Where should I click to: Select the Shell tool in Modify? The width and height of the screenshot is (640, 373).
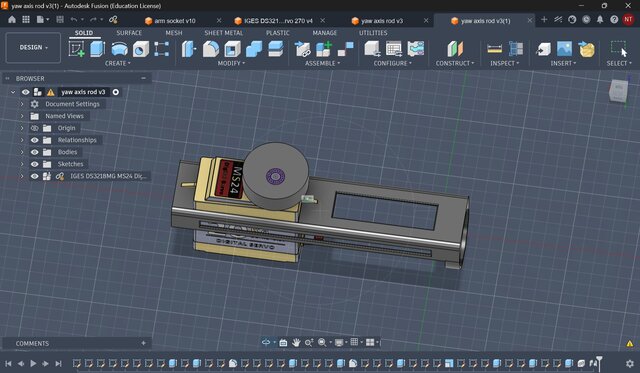pos(232,49)
